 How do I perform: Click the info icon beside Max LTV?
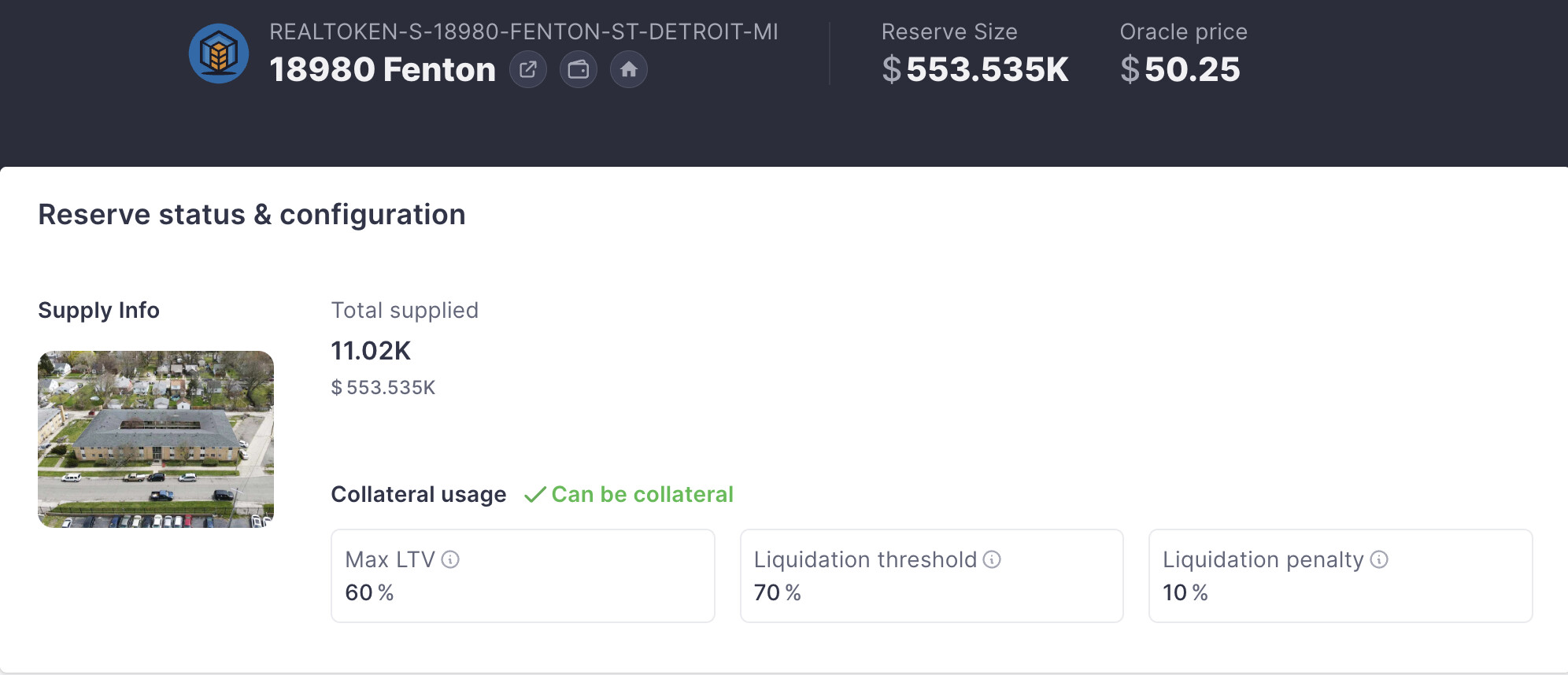(450, 559)
